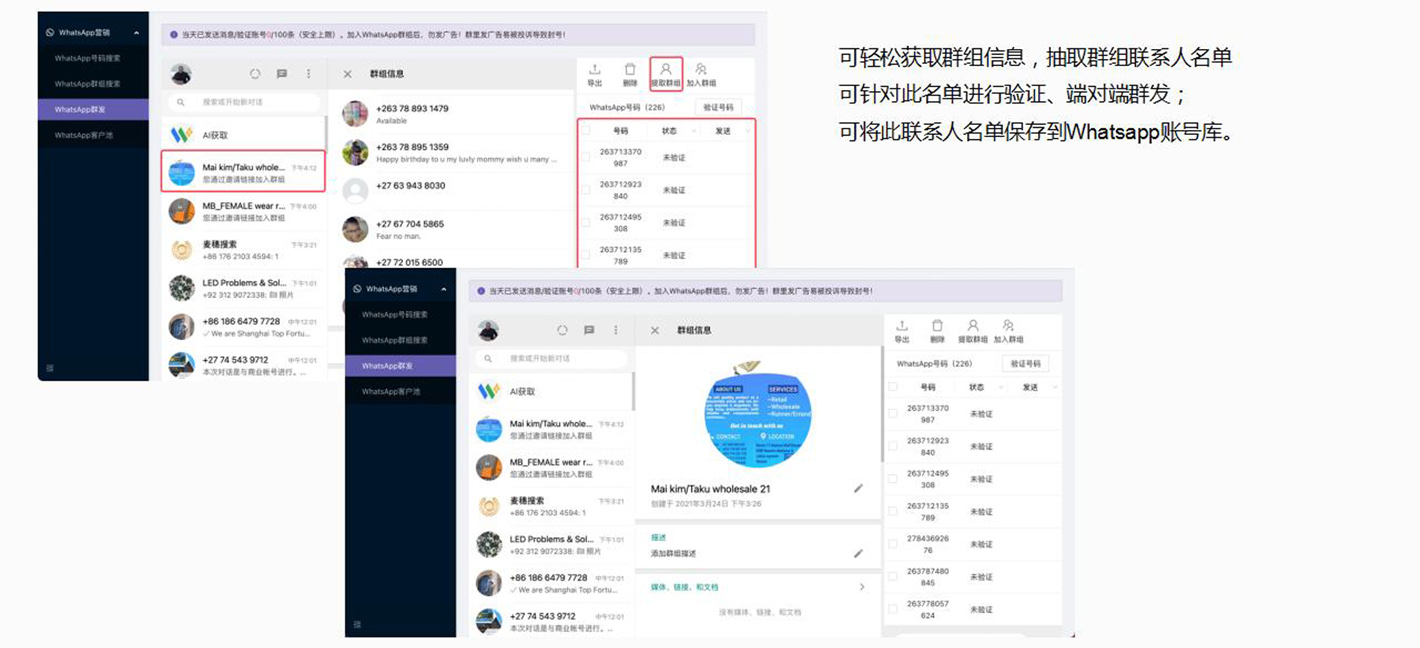
Task: Click 导出 export icon in back window
Action: [594, 69]
